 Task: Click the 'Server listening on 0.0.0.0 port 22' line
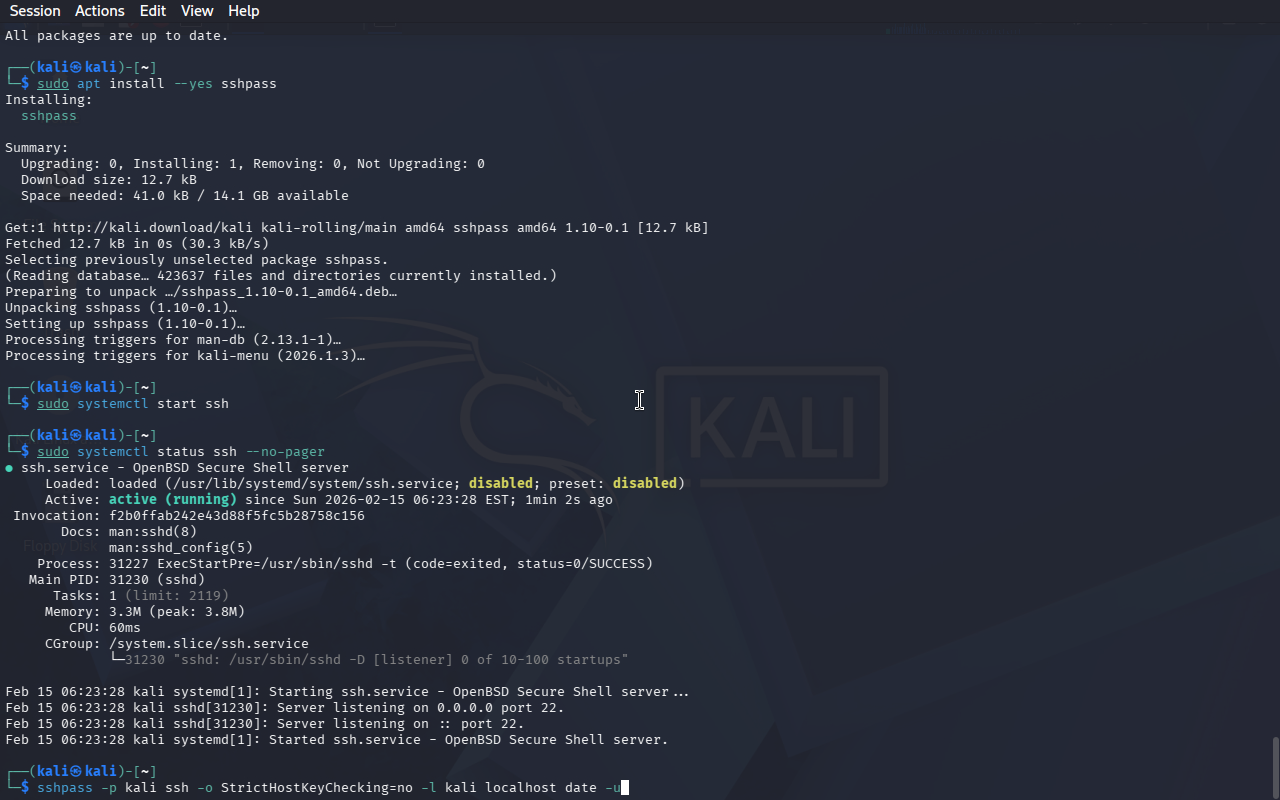(421, 708)
